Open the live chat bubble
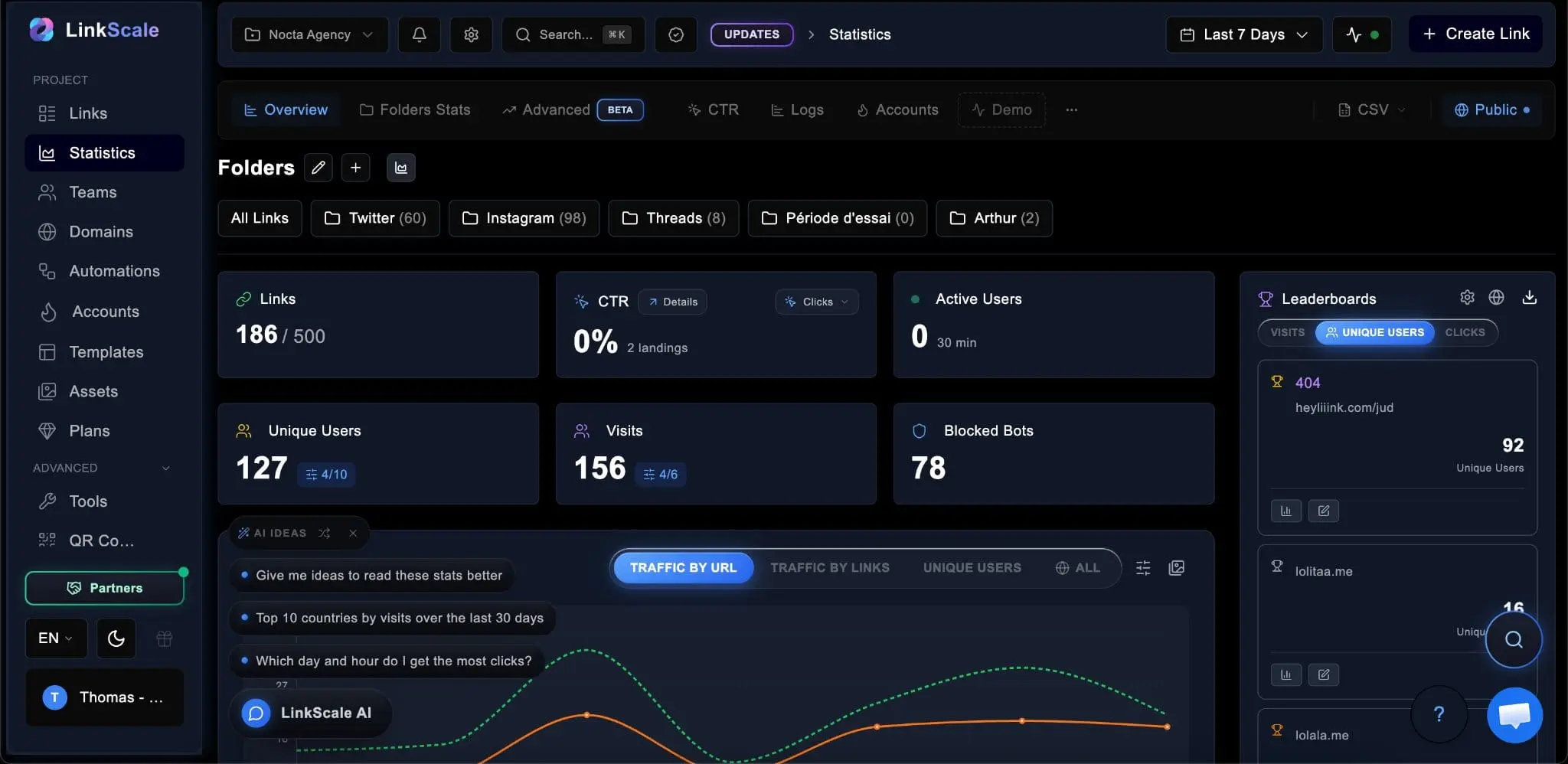The width and height of the screenshot is (1568, 764). 1514,715
